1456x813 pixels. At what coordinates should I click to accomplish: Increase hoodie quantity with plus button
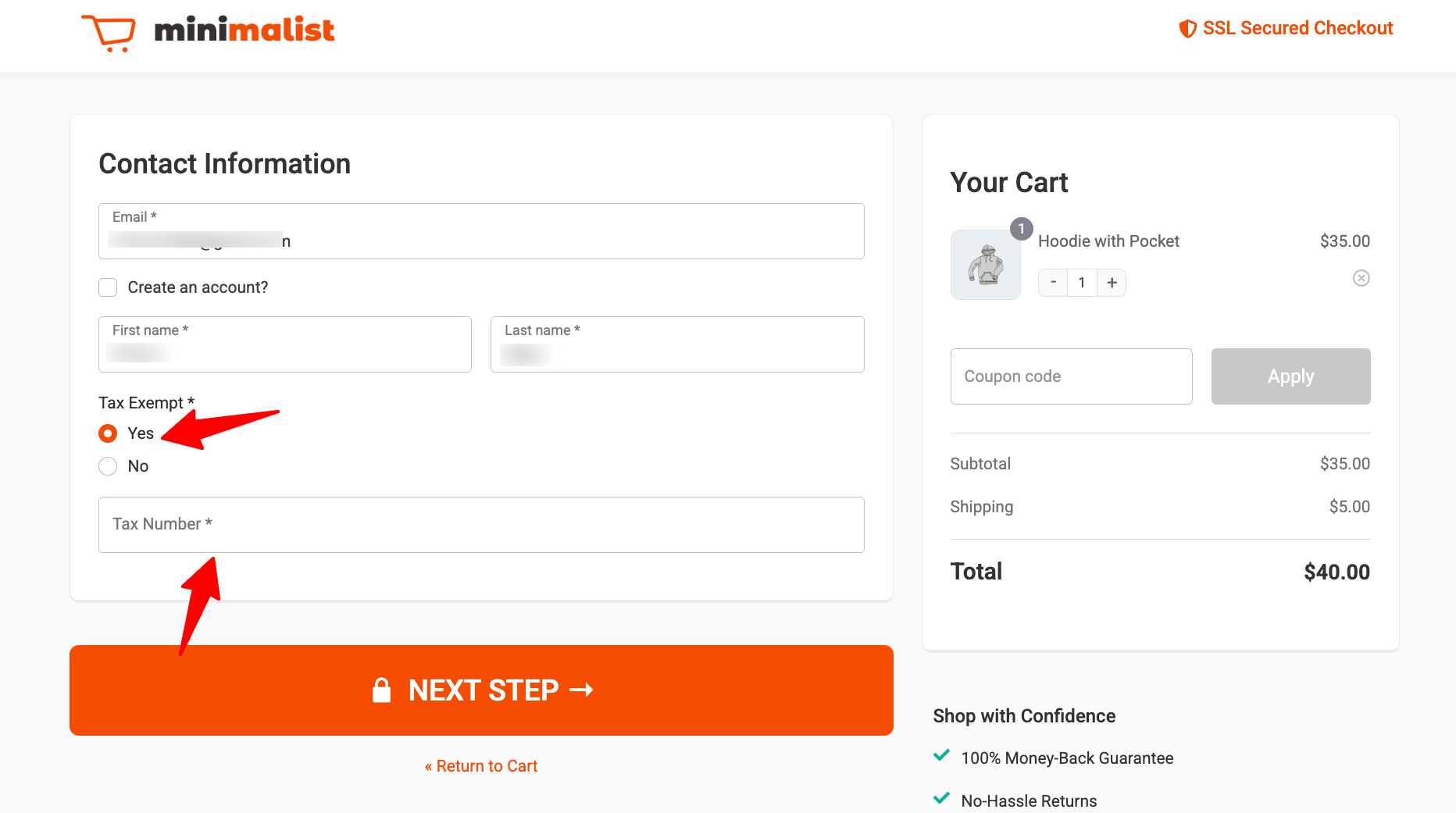point(1112,283)
